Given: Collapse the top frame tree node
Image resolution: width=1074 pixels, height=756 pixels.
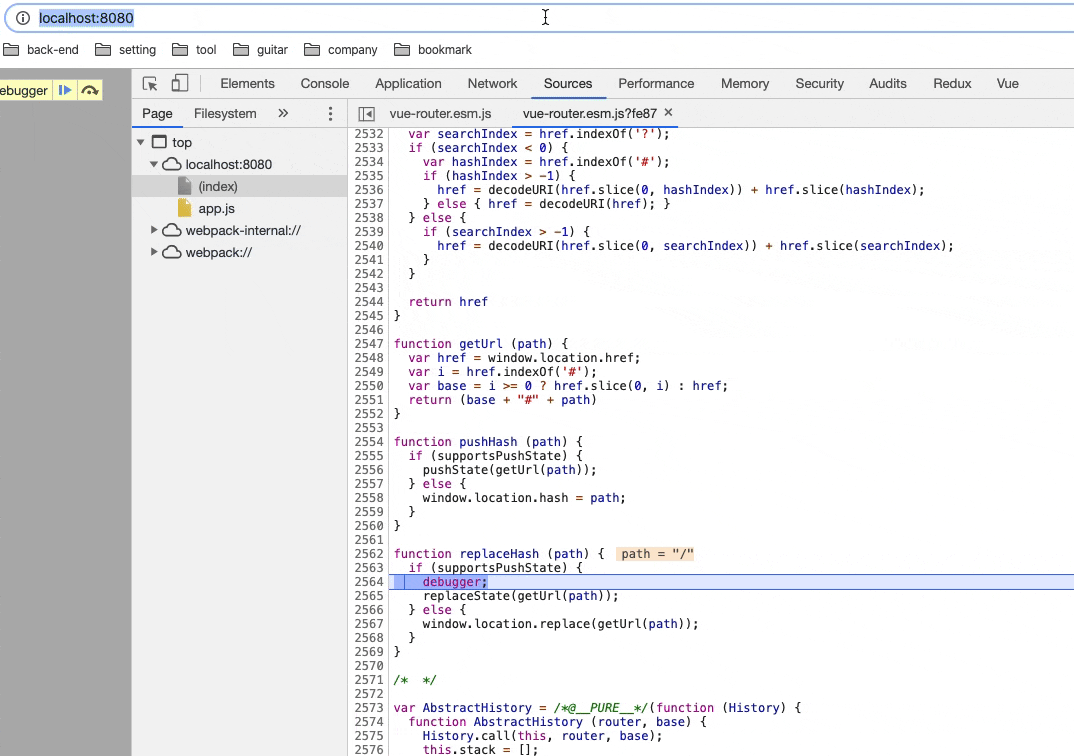Looking at the screenshot, I should pos(140,142).
